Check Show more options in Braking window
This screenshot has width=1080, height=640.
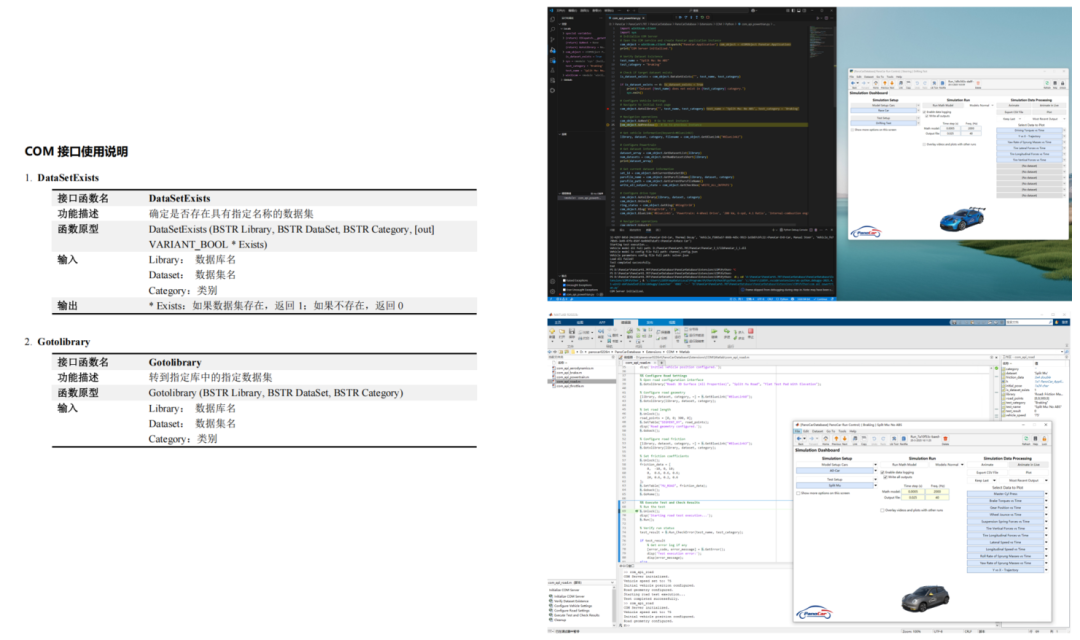798,493
